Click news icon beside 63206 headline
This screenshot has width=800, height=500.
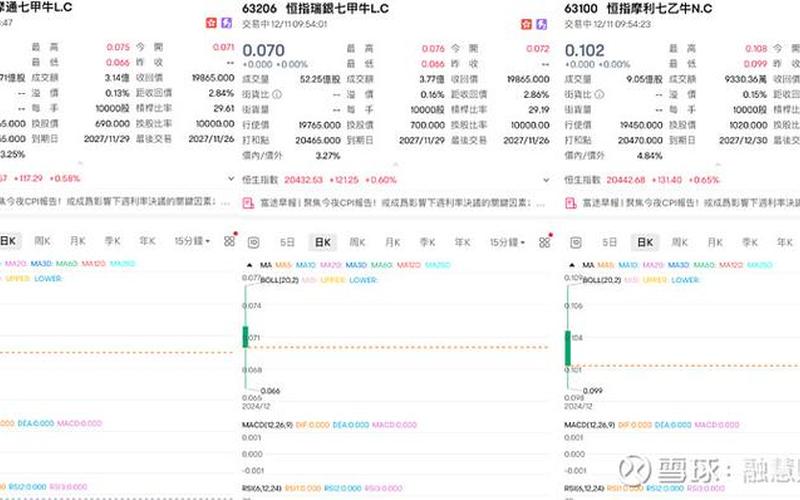click(248, 203)
